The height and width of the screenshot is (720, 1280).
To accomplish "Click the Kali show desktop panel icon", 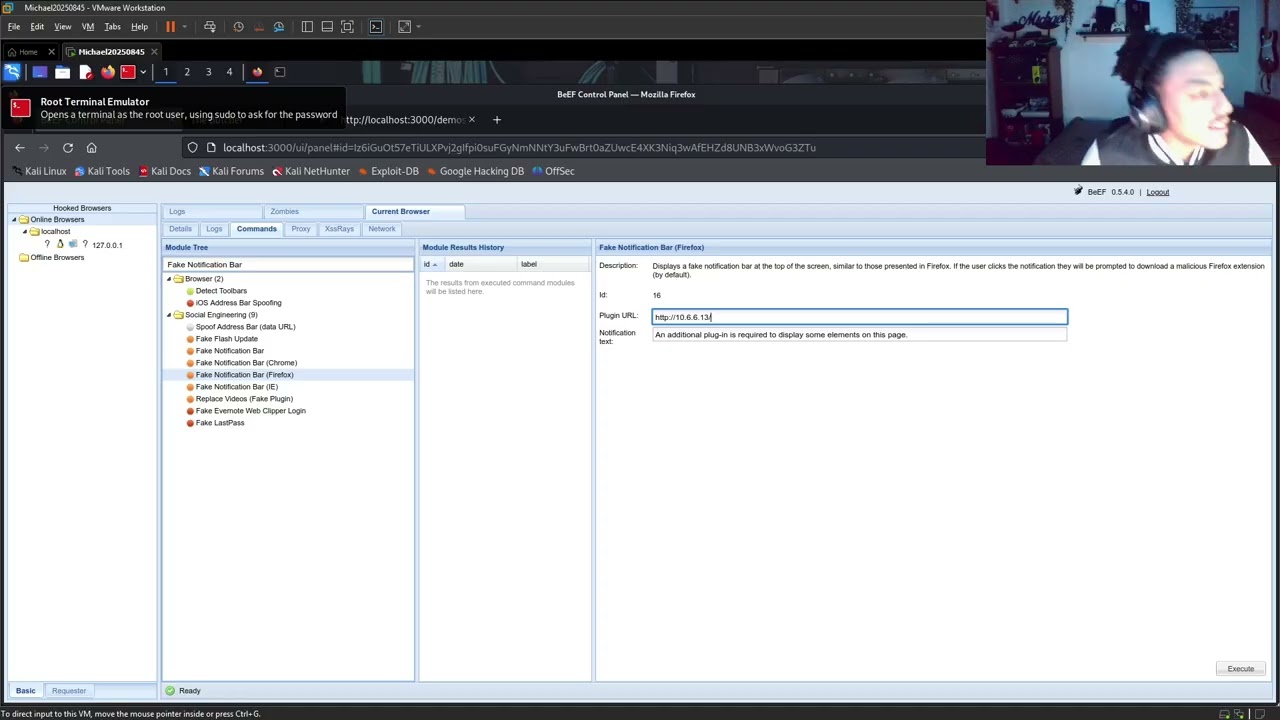I will 40,72.
